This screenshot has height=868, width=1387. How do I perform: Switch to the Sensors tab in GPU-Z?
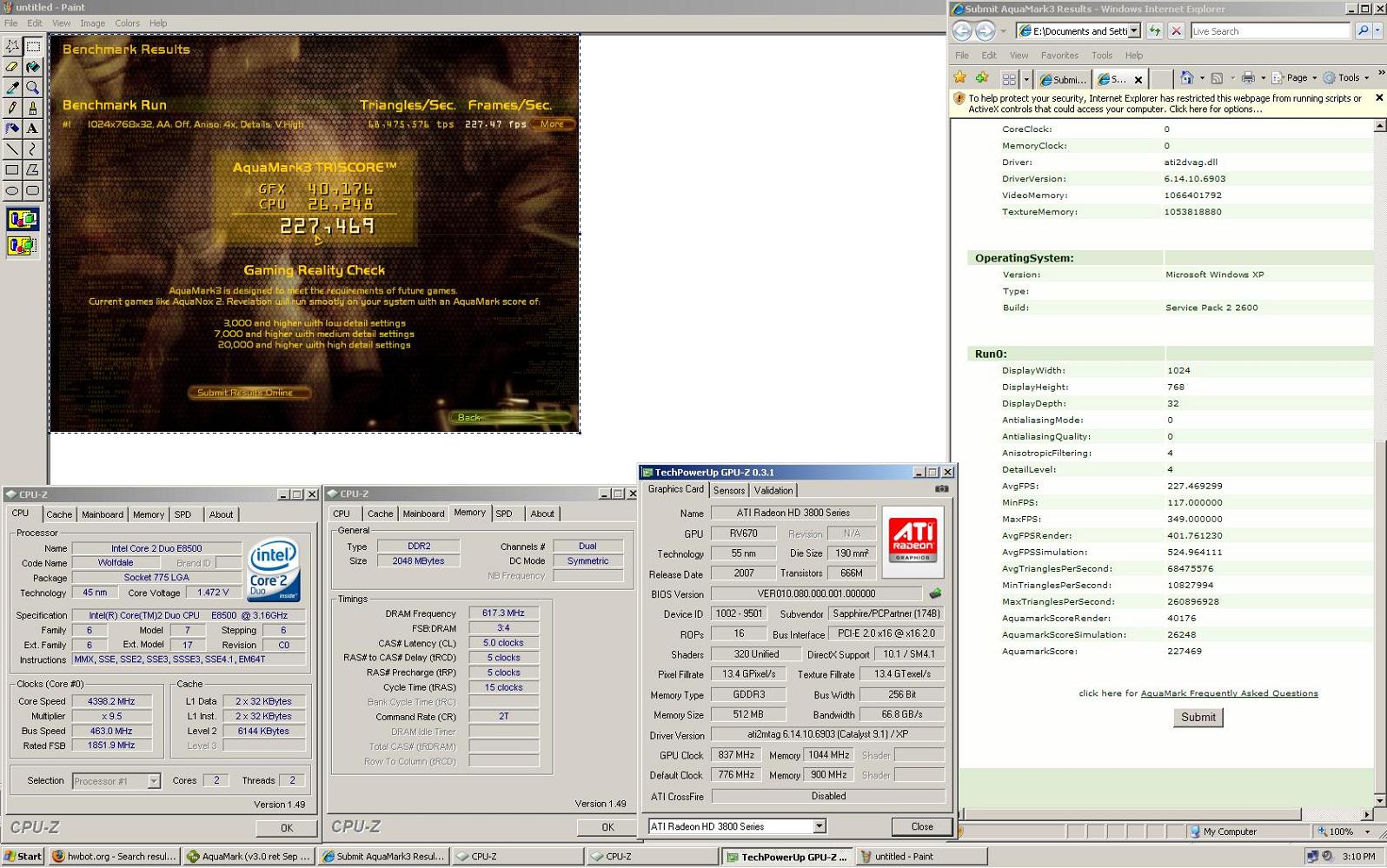click(x=728, y=490)
